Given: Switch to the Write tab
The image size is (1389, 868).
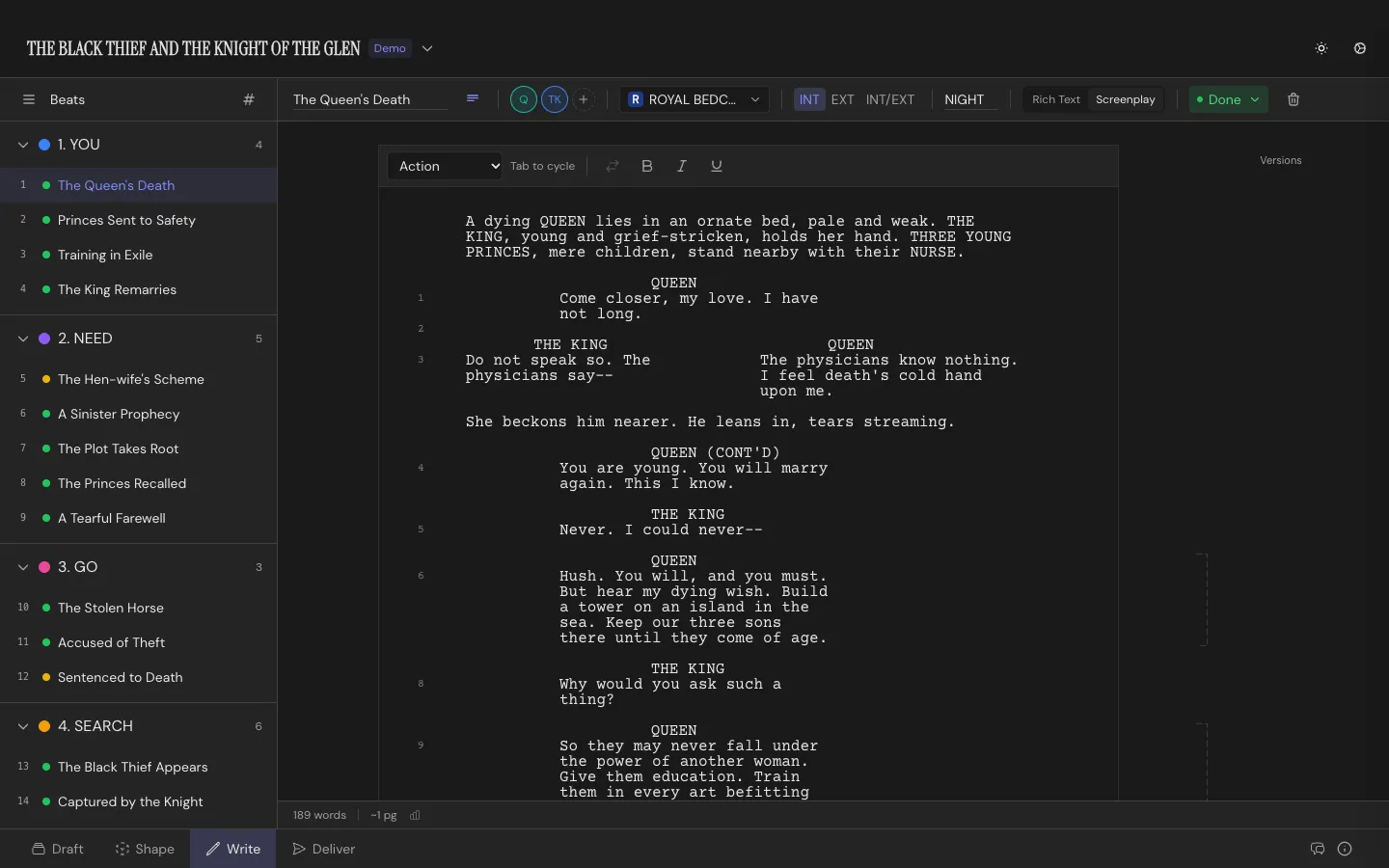Looking at the screenshot, I should point(232,849).
